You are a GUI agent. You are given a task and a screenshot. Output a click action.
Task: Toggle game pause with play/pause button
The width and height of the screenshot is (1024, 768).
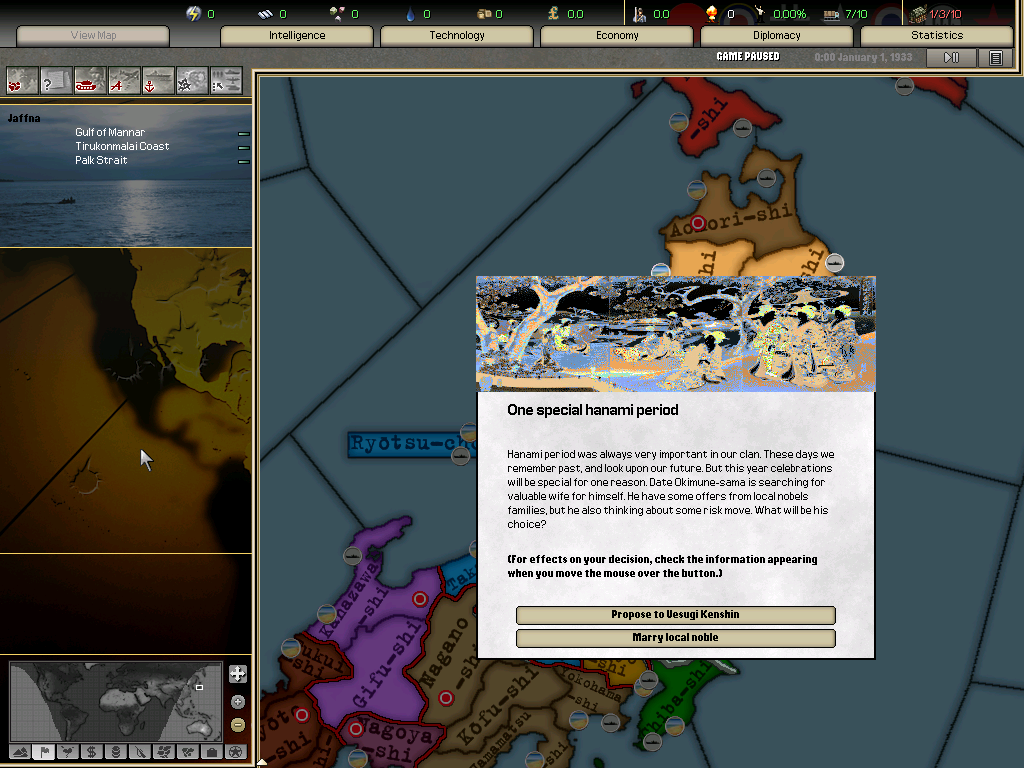point(952,57)
